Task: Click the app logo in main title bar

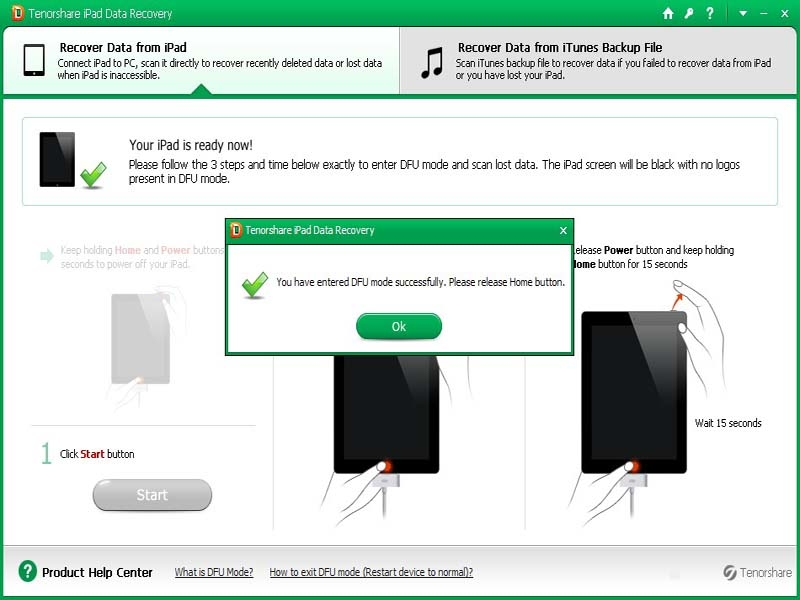Action: tap(18, 13)
